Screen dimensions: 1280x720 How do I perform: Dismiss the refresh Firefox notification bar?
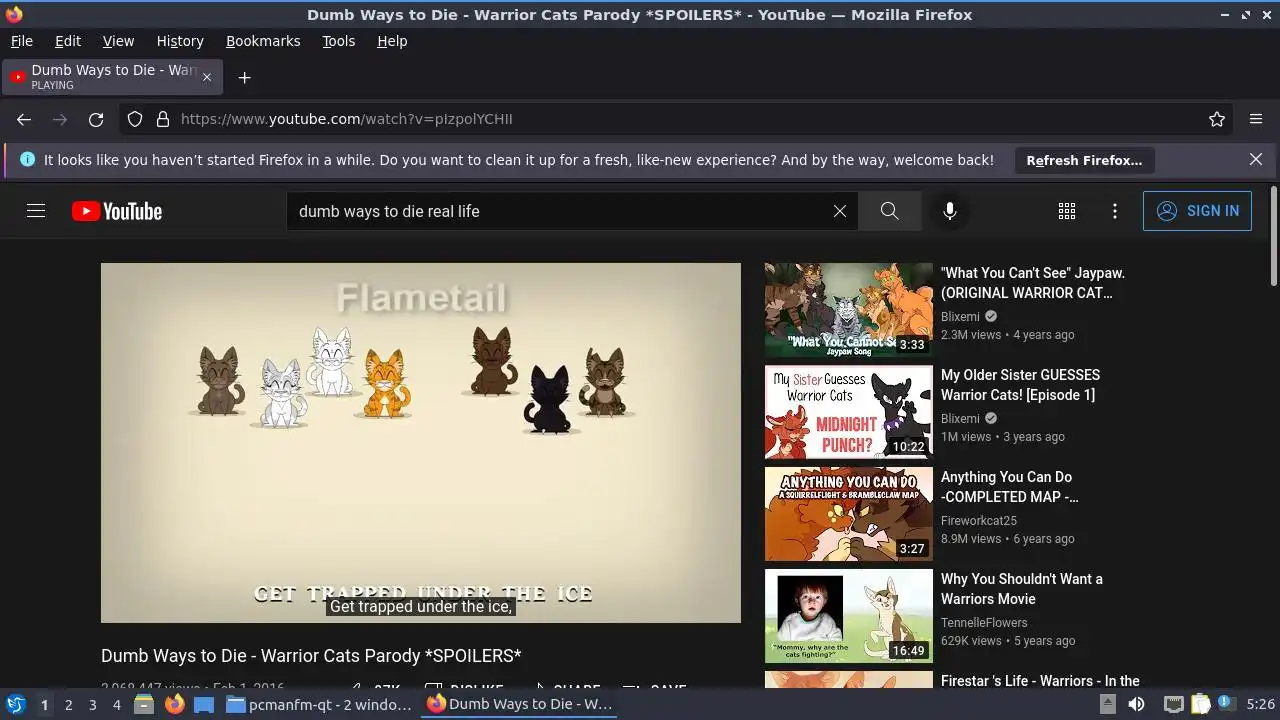1256,159
